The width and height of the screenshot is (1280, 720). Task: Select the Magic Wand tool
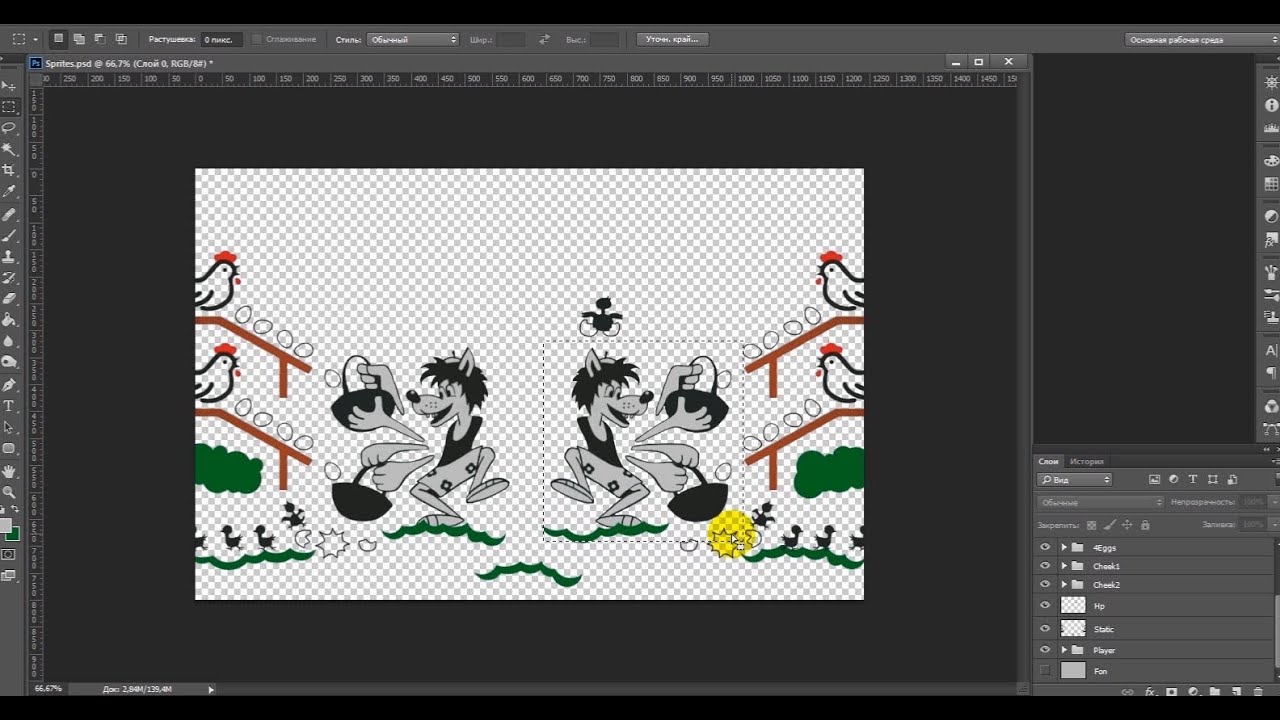(9, 149)
